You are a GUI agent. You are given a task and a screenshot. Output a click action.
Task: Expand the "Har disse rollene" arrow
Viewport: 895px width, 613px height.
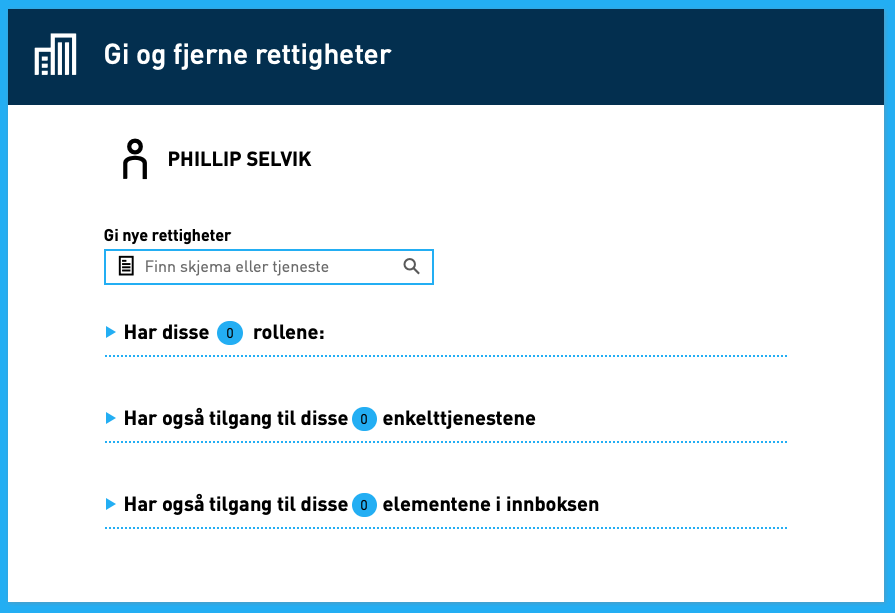(x=111, y=332)
